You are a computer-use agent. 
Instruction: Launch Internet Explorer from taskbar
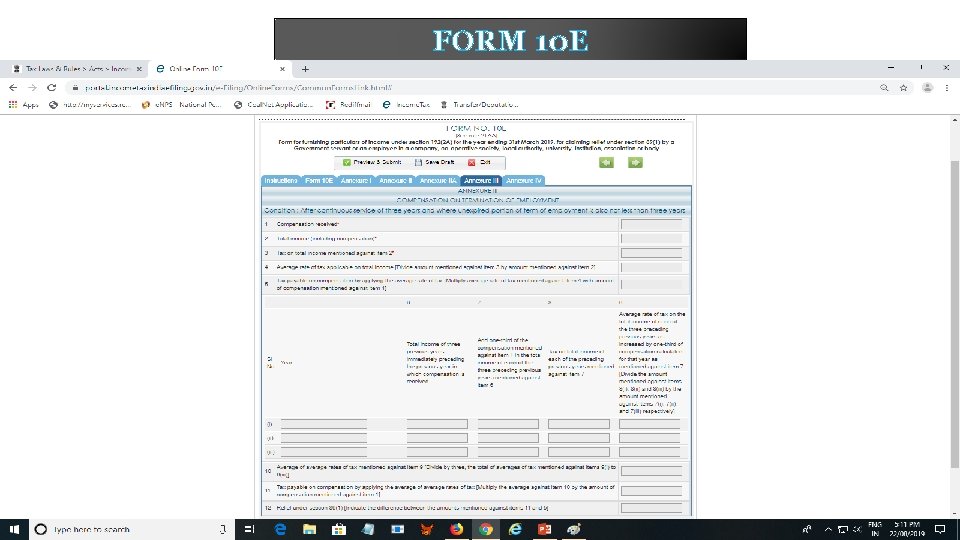click(515, 529)
